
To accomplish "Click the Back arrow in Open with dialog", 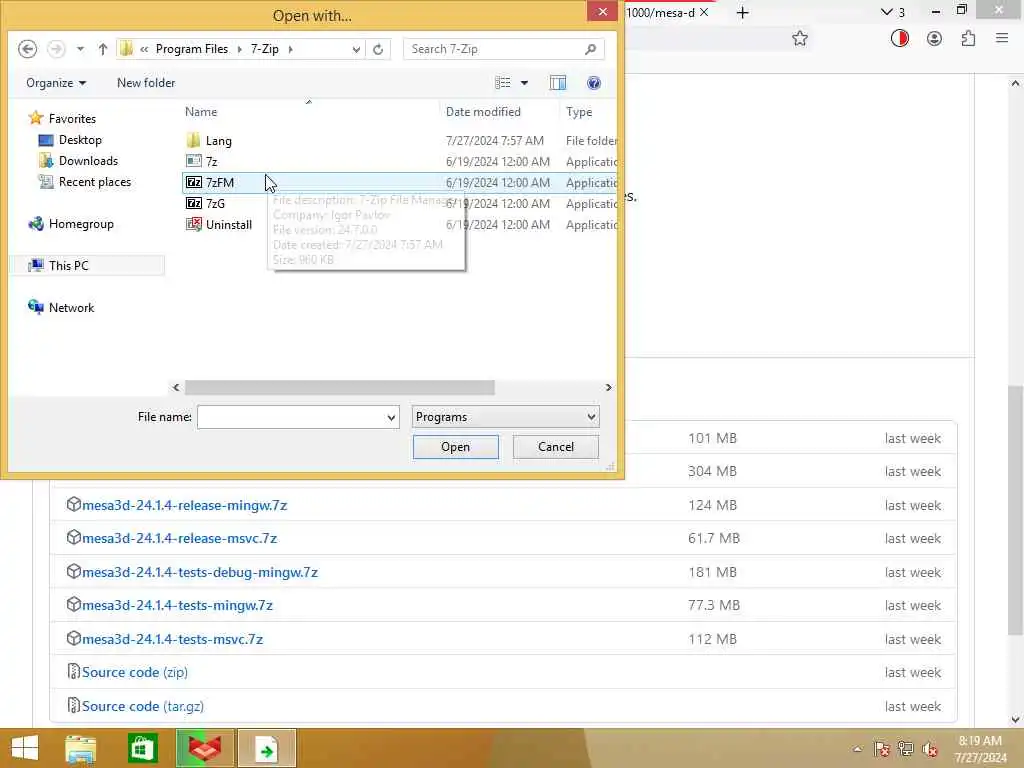I will coord(27,49).
